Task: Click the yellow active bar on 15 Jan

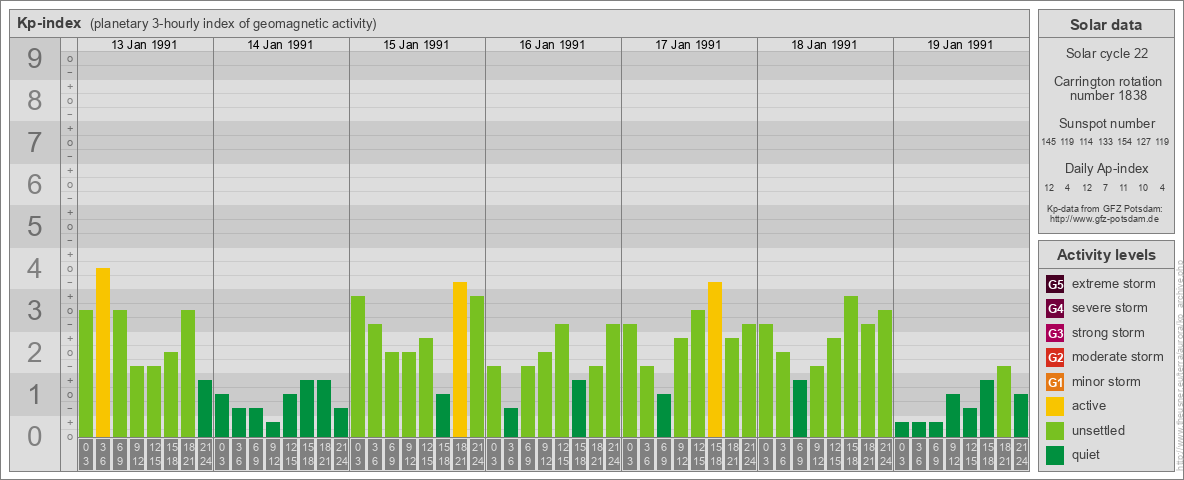Action: pos(460,359)
